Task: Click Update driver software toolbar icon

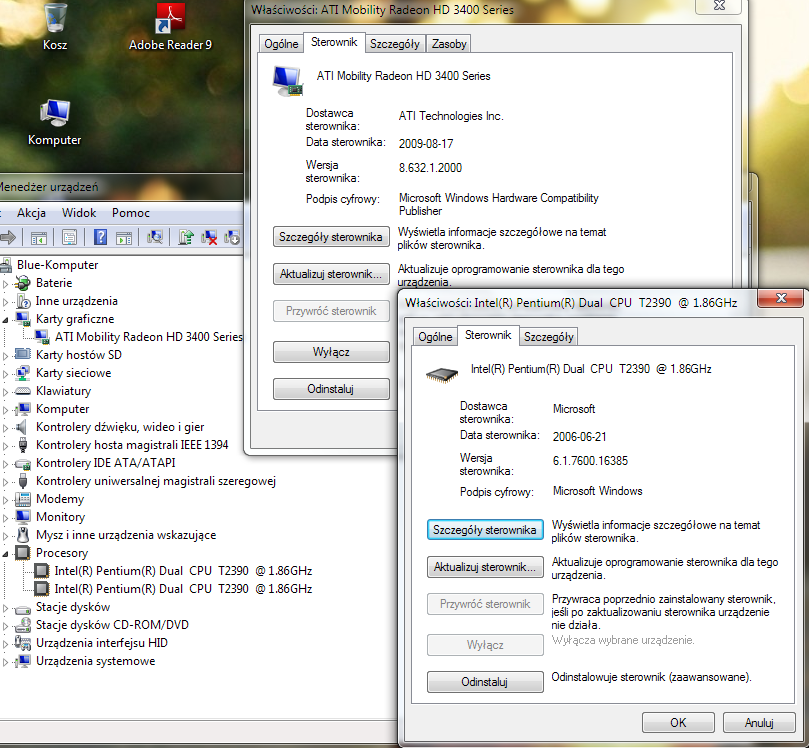Action: 186,237
